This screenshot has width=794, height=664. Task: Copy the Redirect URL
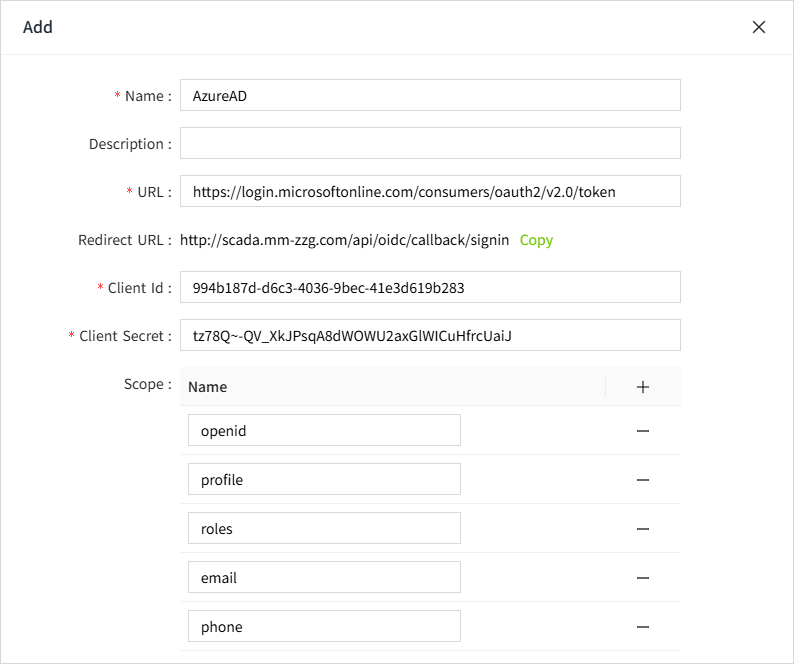536,240
